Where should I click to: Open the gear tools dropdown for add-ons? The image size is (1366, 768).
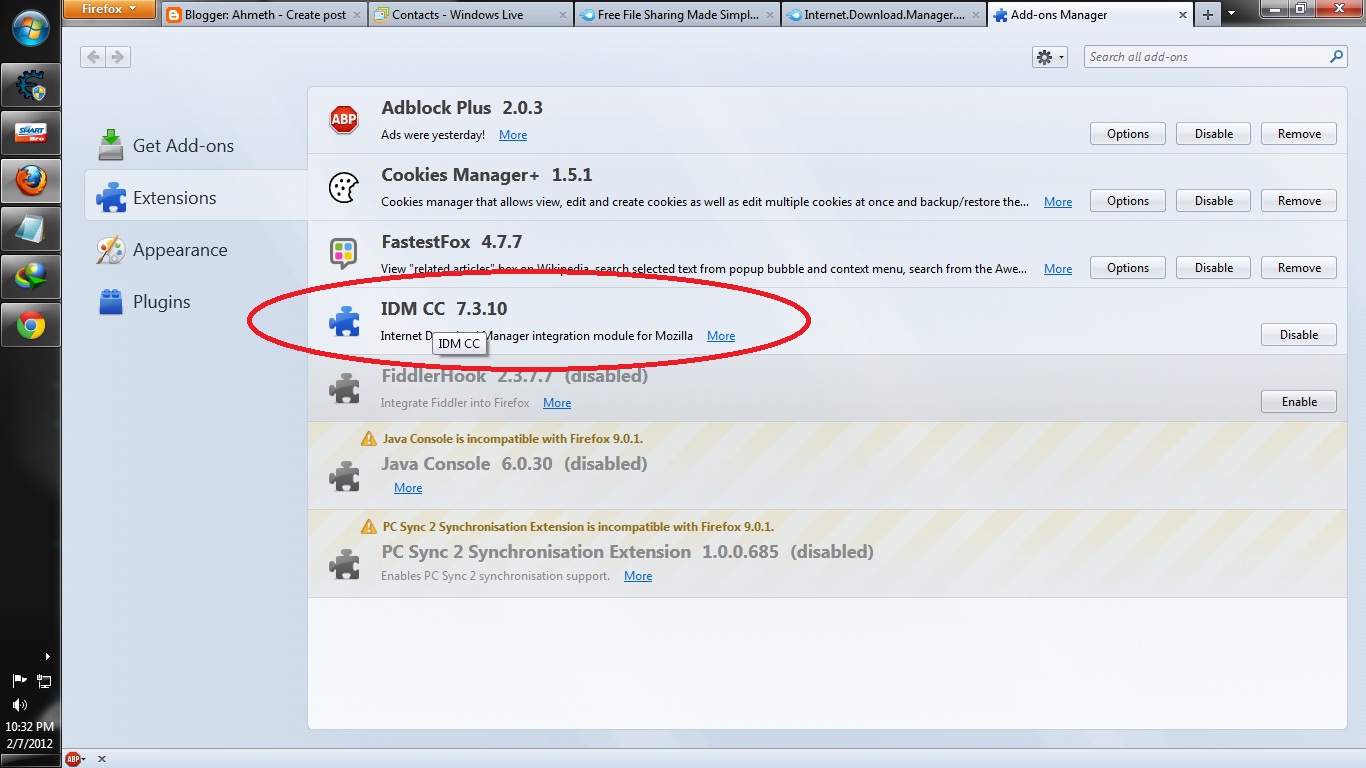click(1050, 57)
